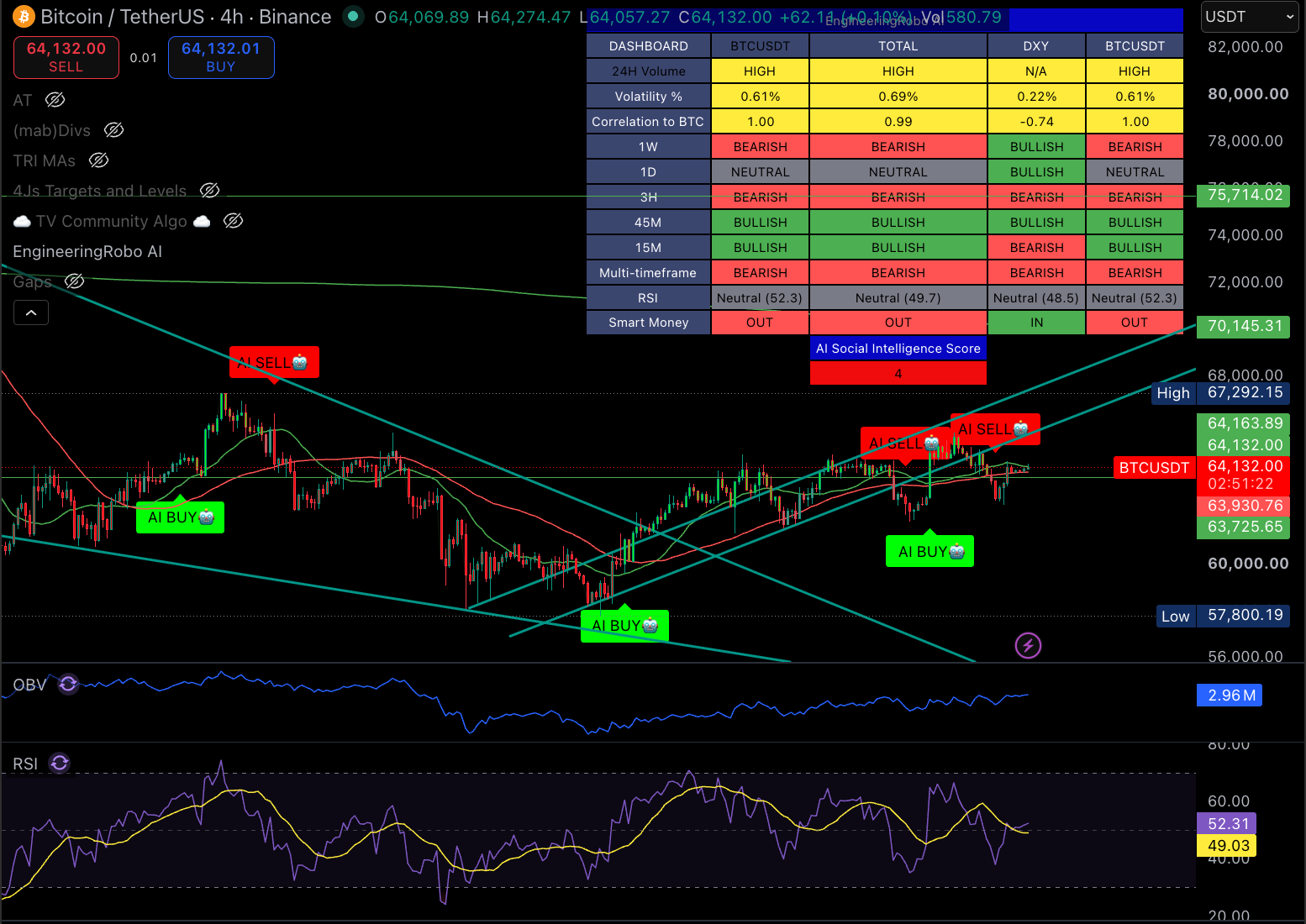
Task: Click the TOTAL RSI Neutral (49.7) cell
Action: (x=898, y=298)
